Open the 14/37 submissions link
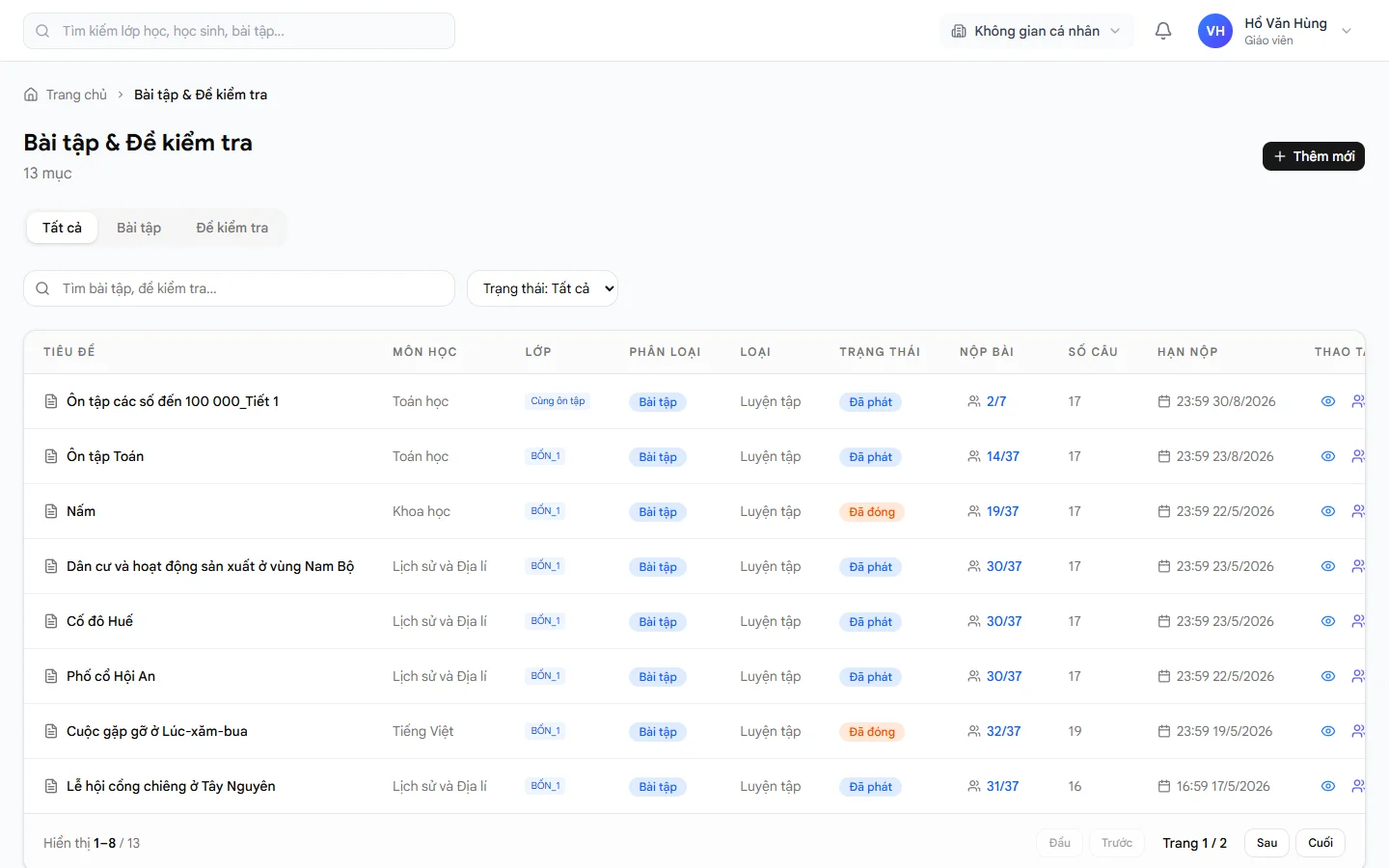The height and width of the screenshot is (868, 1389). click(1003, 456)
